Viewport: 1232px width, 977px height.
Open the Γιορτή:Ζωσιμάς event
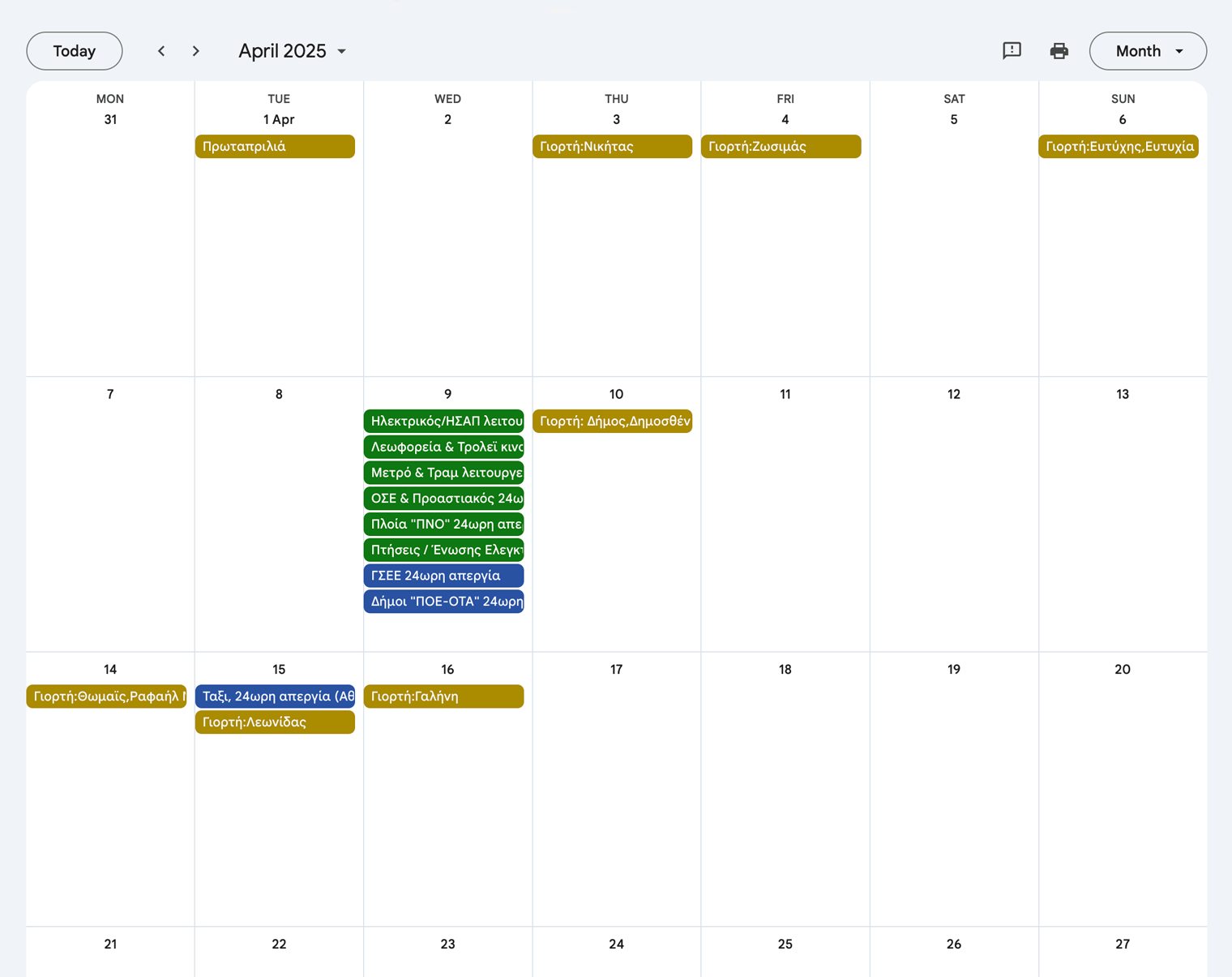pos(781,147)
